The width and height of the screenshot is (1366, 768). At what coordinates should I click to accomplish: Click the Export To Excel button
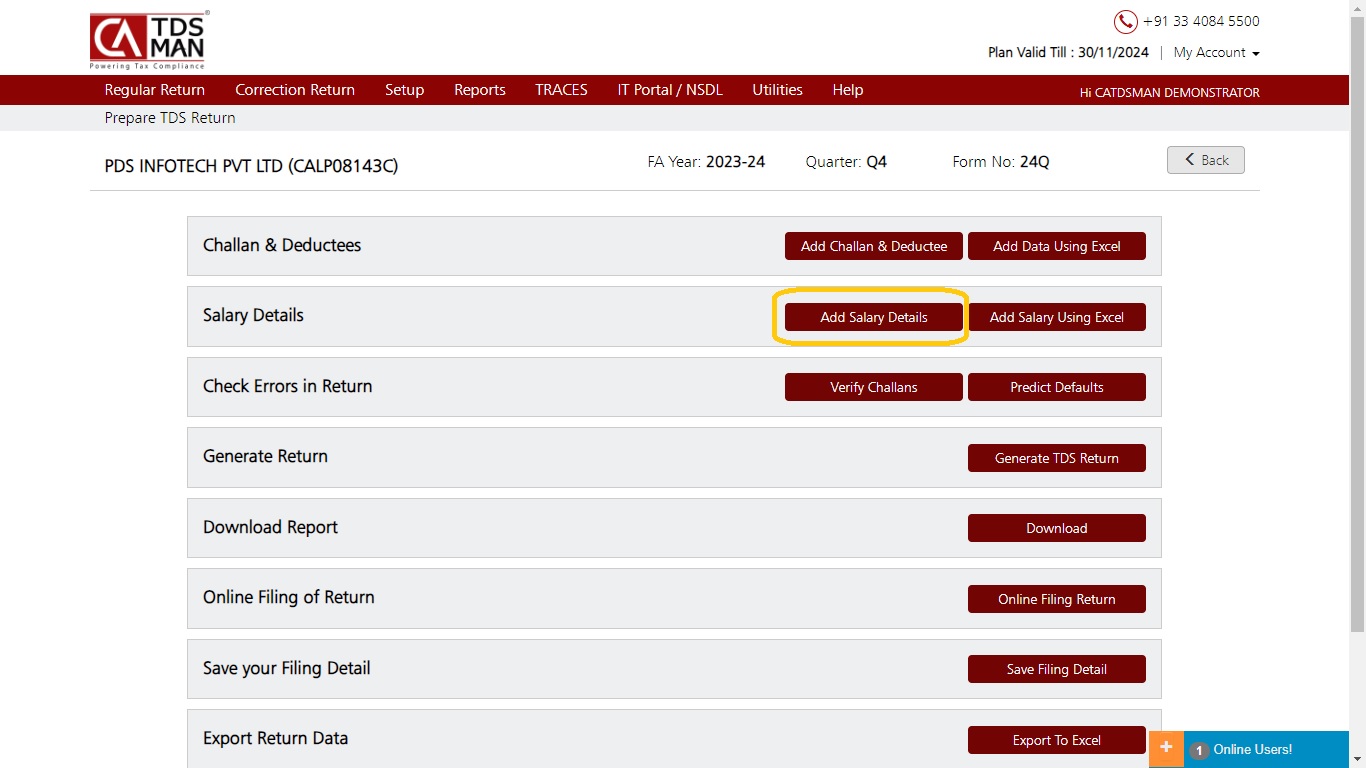tap(1057, 740)
